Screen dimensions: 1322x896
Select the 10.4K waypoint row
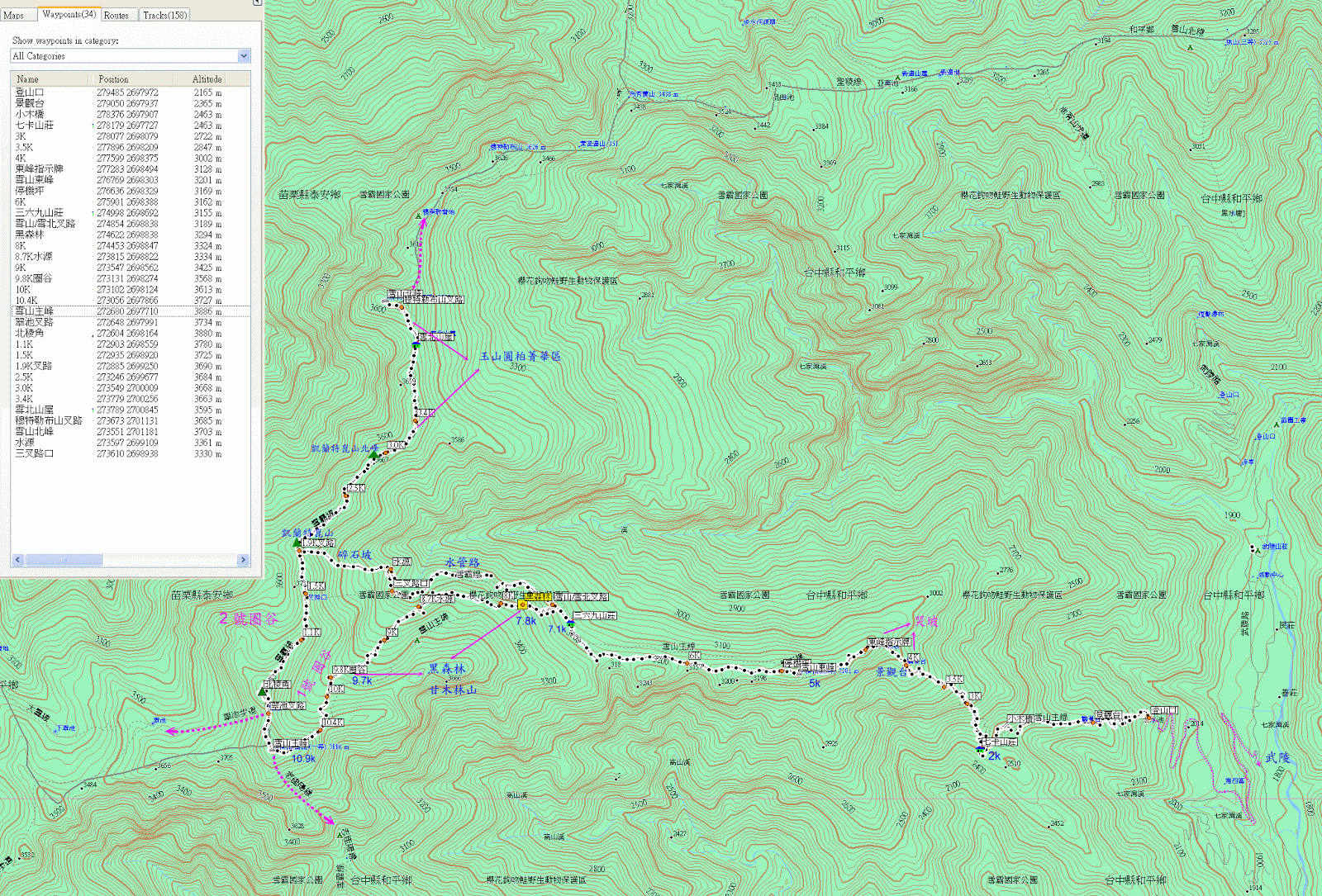click(x=131, y=301)
